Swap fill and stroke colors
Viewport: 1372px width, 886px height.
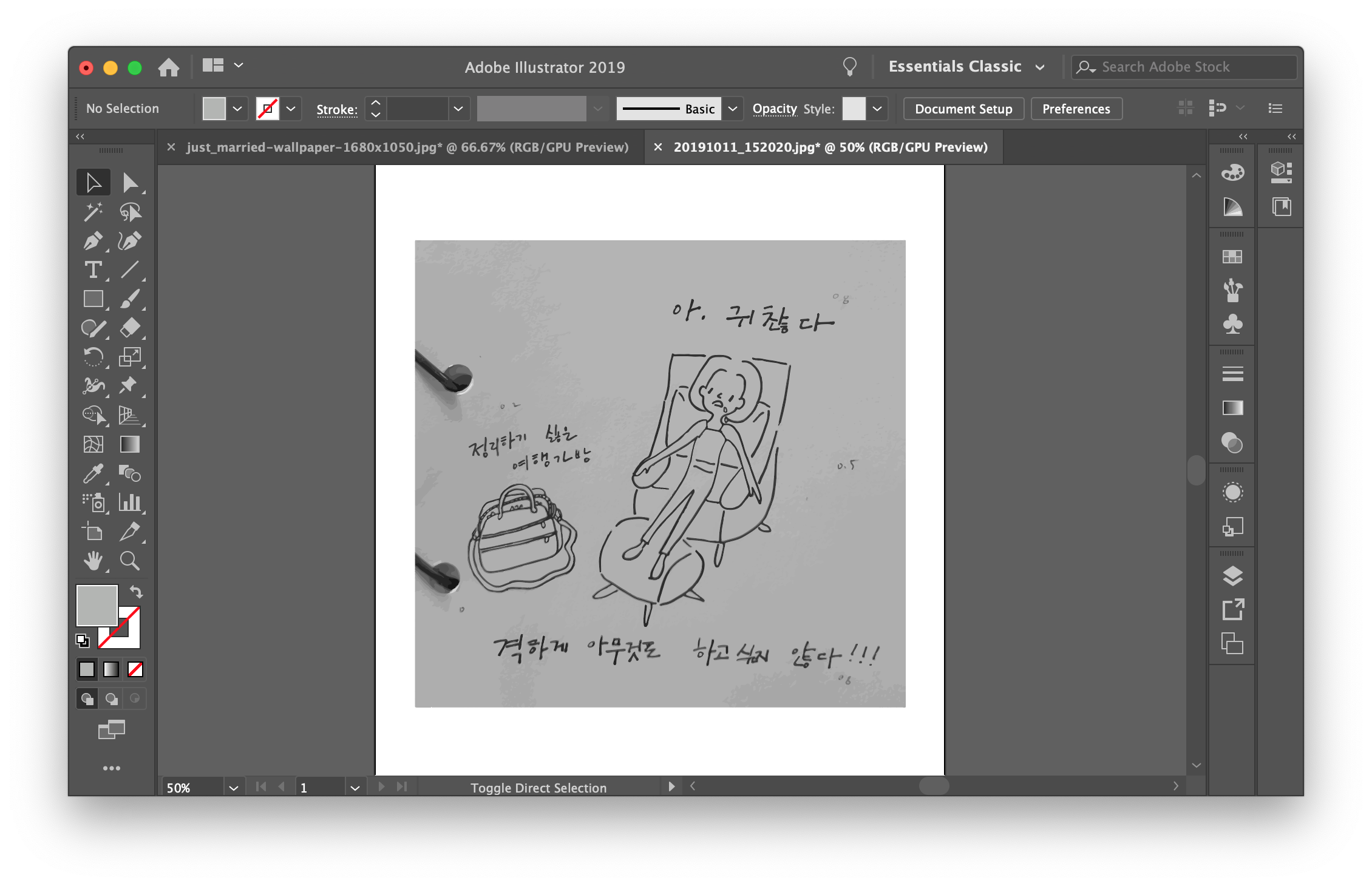(136, 592)
